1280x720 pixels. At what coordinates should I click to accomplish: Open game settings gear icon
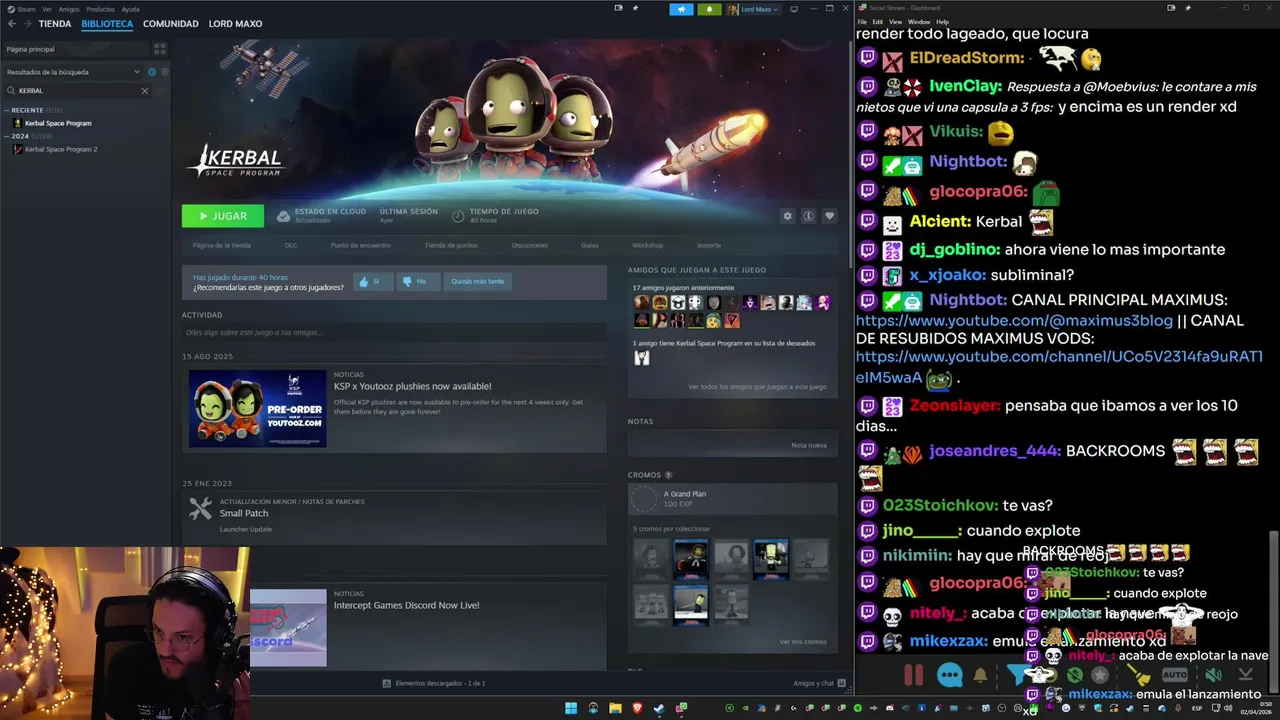coord(787,216)
